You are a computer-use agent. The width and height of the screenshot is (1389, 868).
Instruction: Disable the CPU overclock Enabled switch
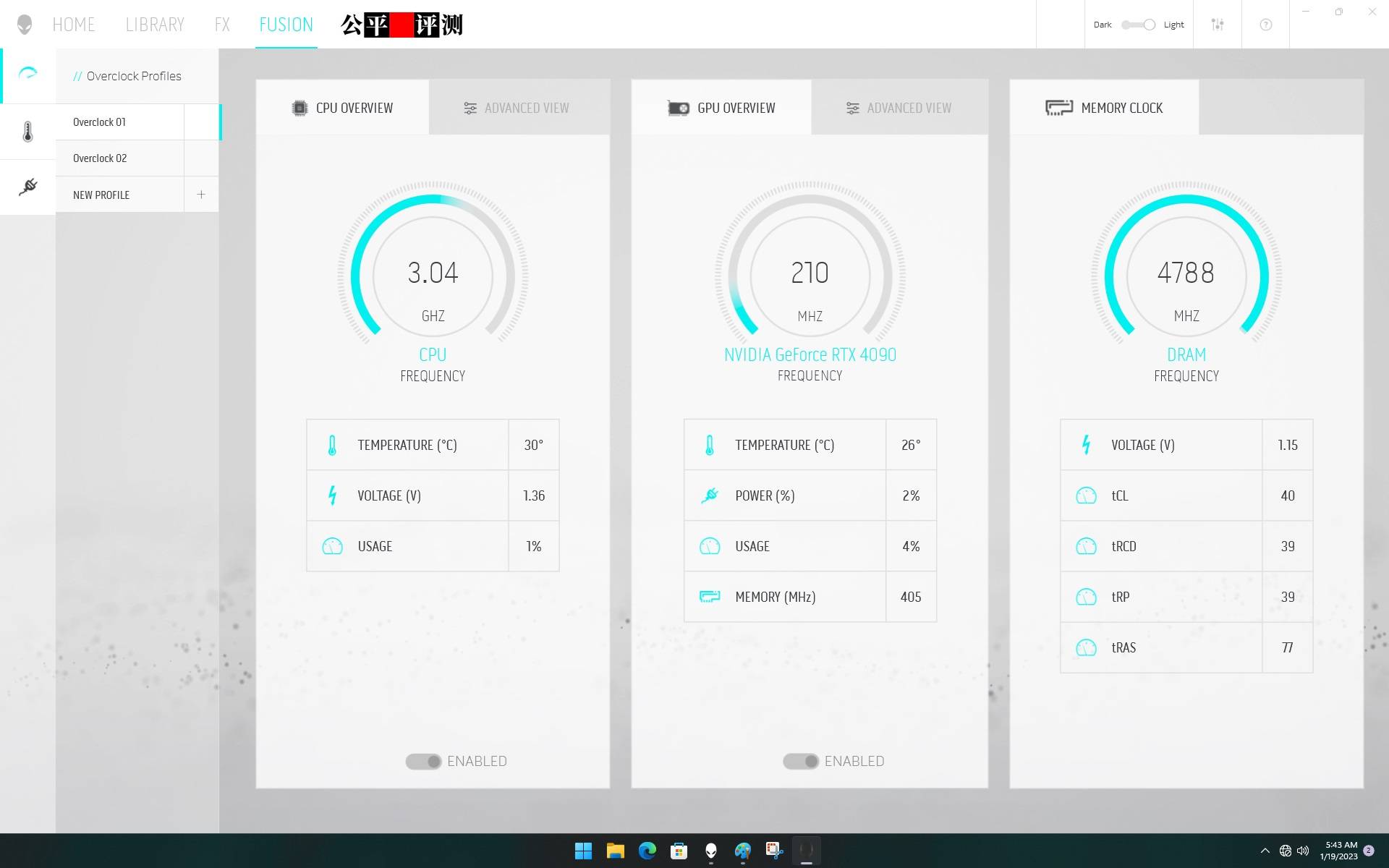coord(423,761)
